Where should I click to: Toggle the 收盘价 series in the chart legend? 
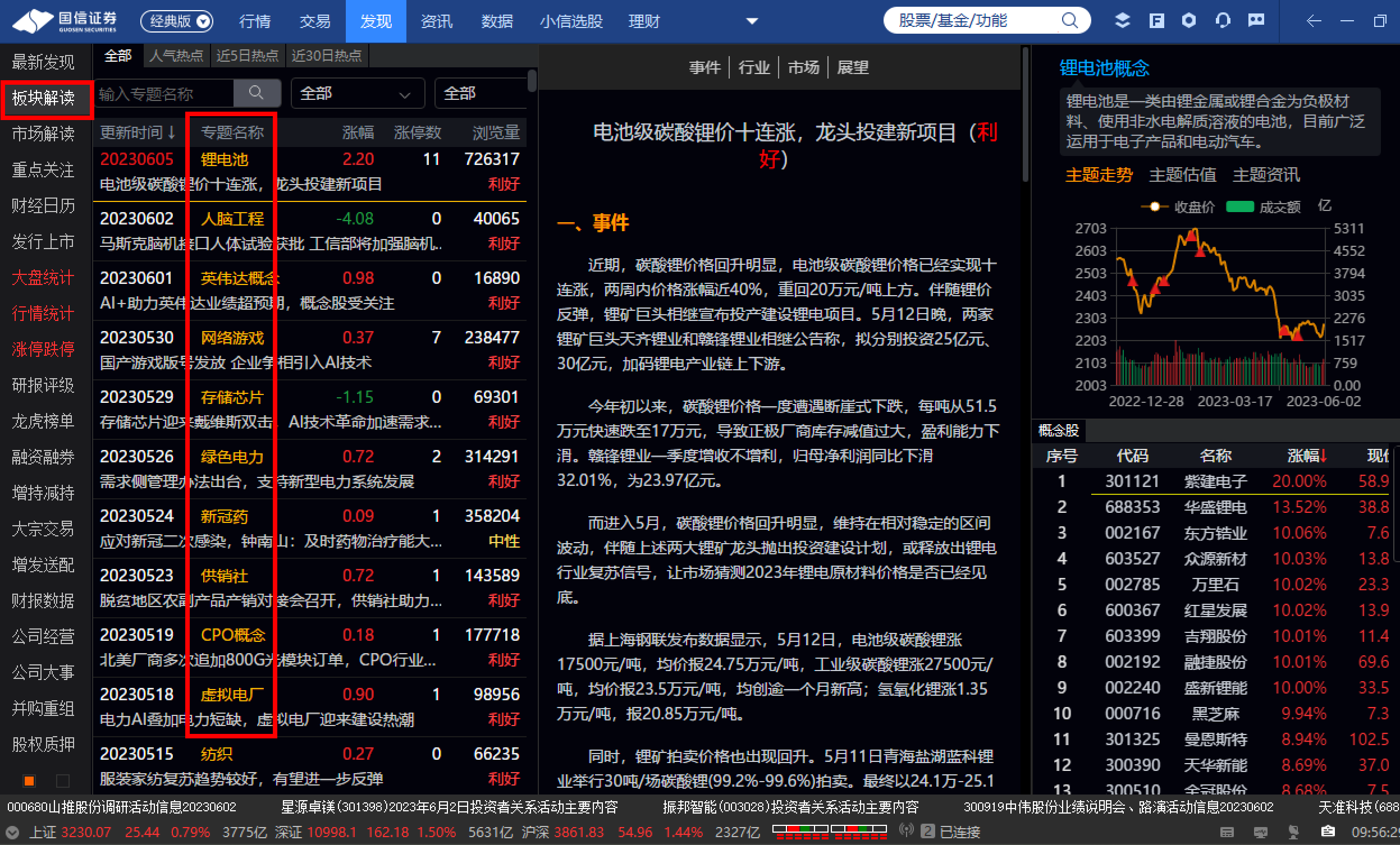coord(1178,206)
